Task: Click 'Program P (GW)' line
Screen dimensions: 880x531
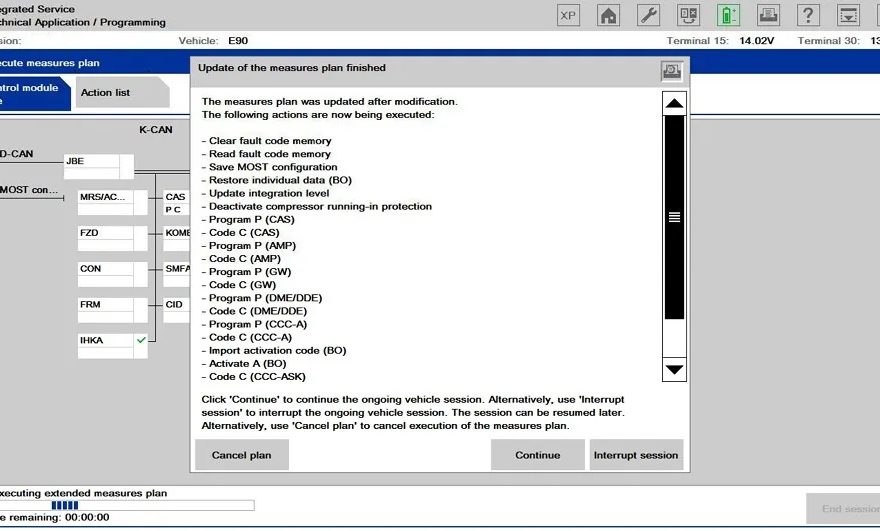Action: click(246, 272)
